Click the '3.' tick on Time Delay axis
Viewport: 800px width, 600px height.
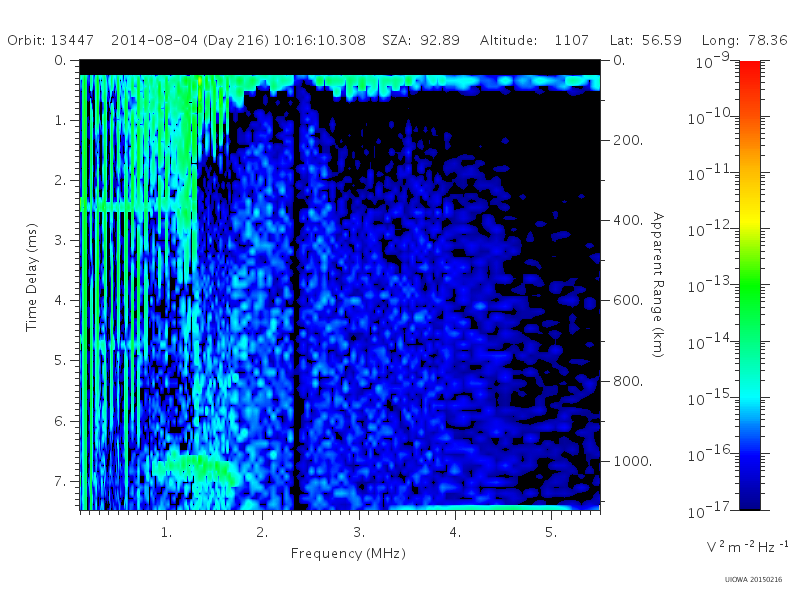(60, 240)
